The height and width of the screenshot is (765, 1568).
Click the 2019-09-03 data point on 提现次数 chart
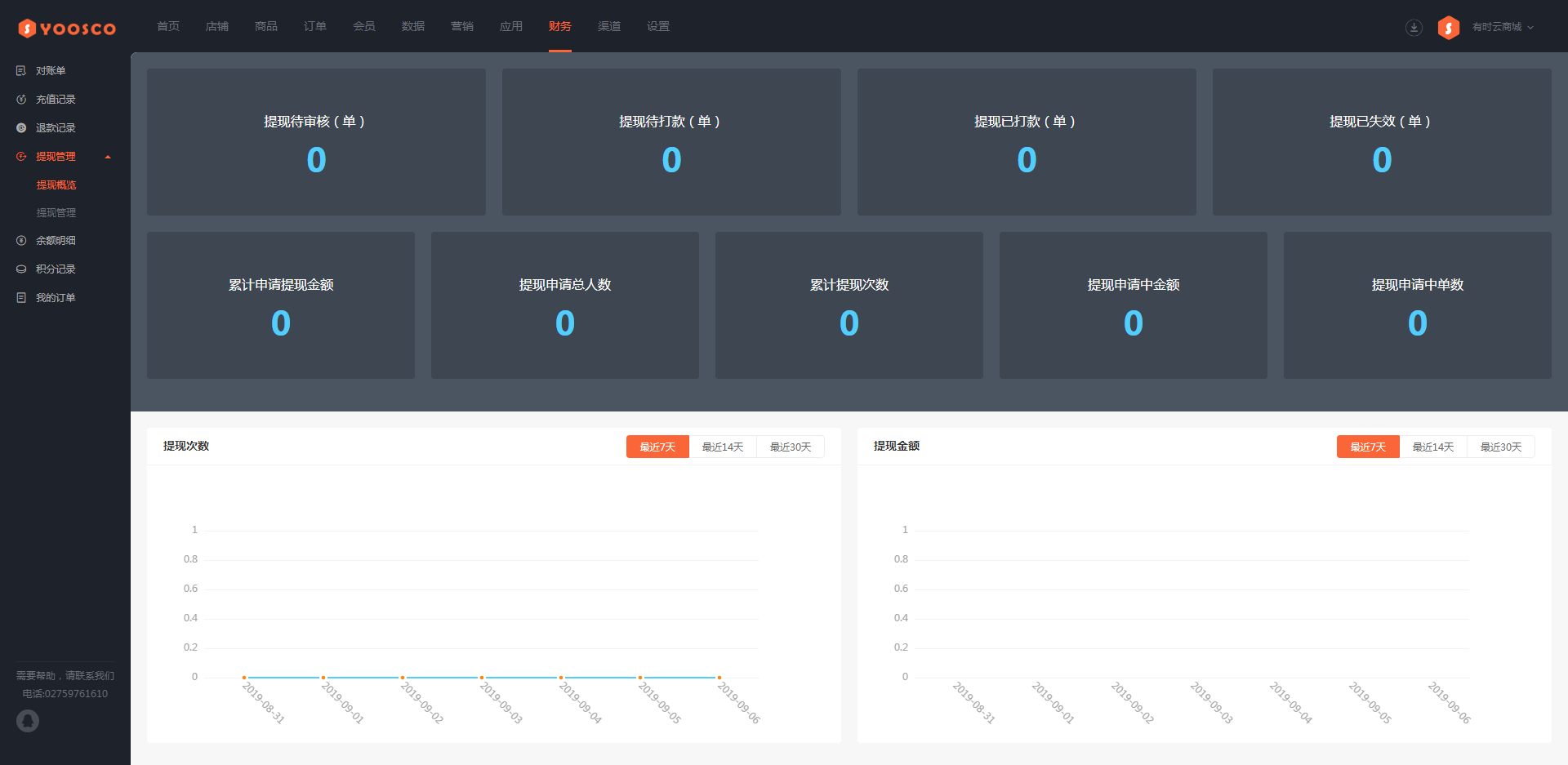(482, 678)
